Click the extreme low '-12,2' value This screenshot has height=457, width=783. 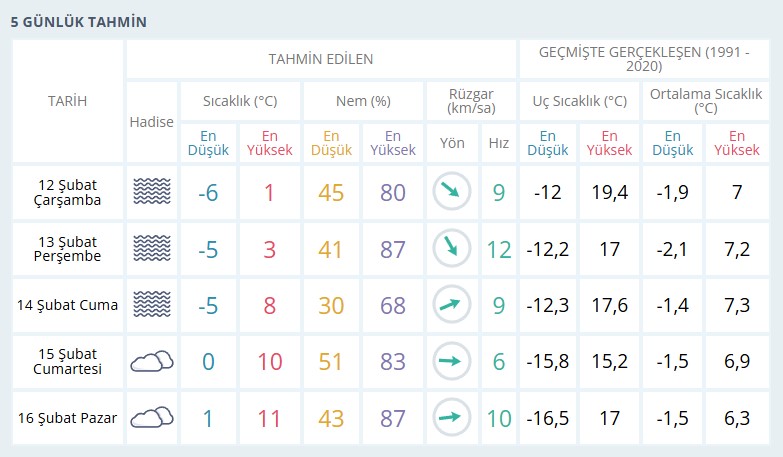coord(548,249)
